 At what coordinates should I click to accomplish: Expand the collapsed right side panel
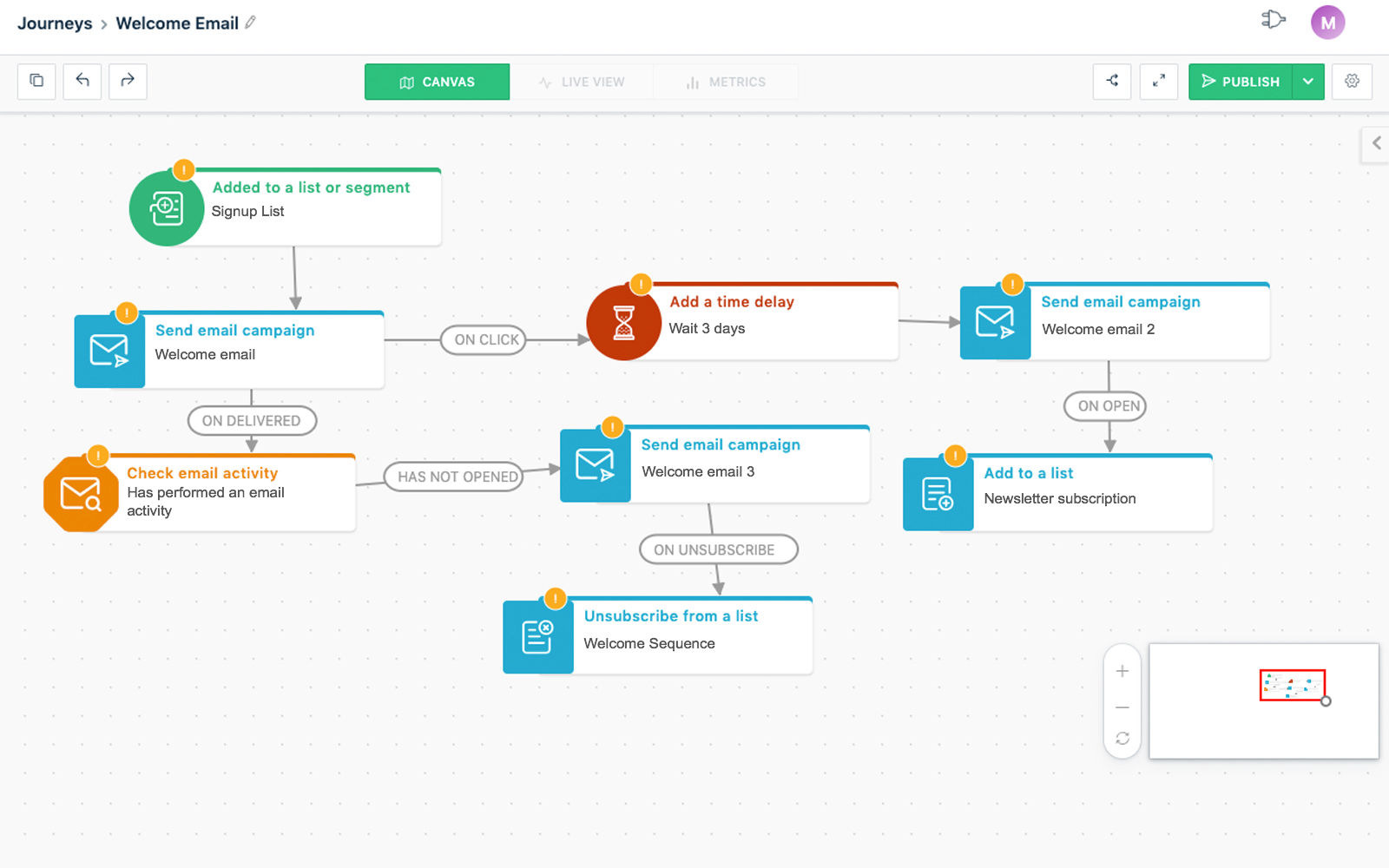coord(1376,143)
